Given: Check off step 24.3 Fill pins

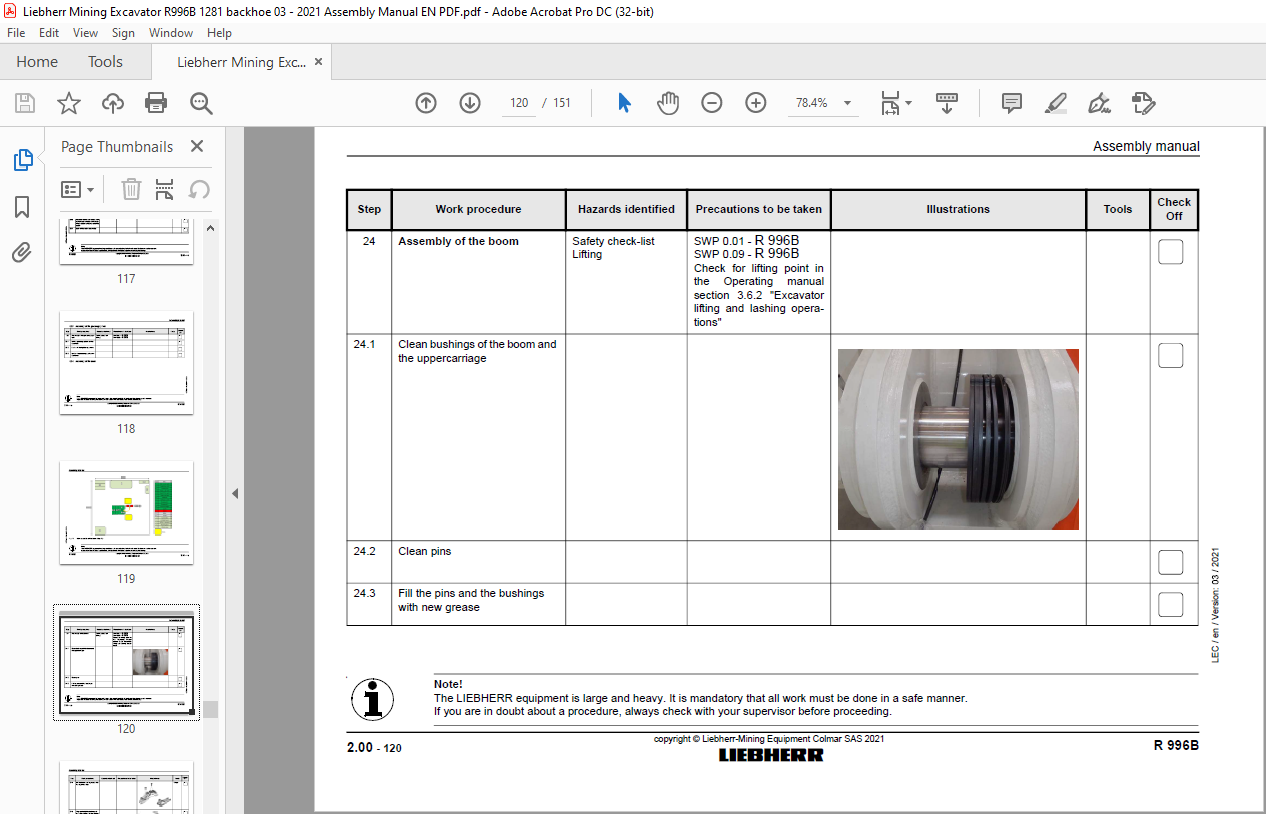Looking at the screenshot, I should pos(1171,604).
